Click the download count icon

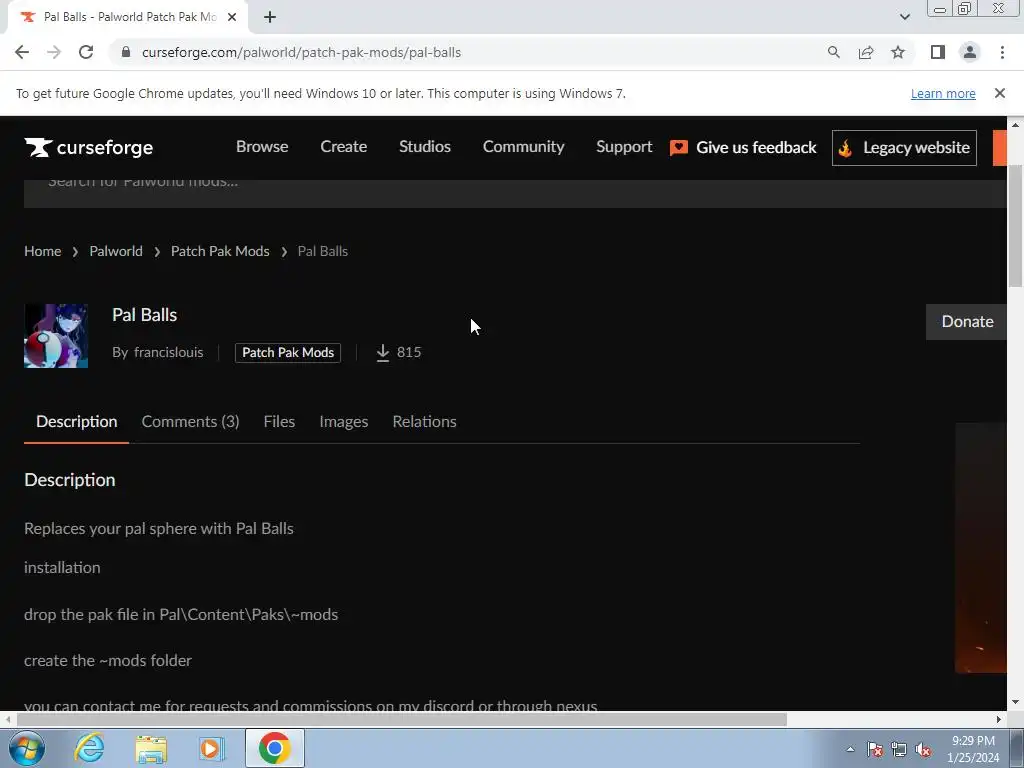click(383, 353)
